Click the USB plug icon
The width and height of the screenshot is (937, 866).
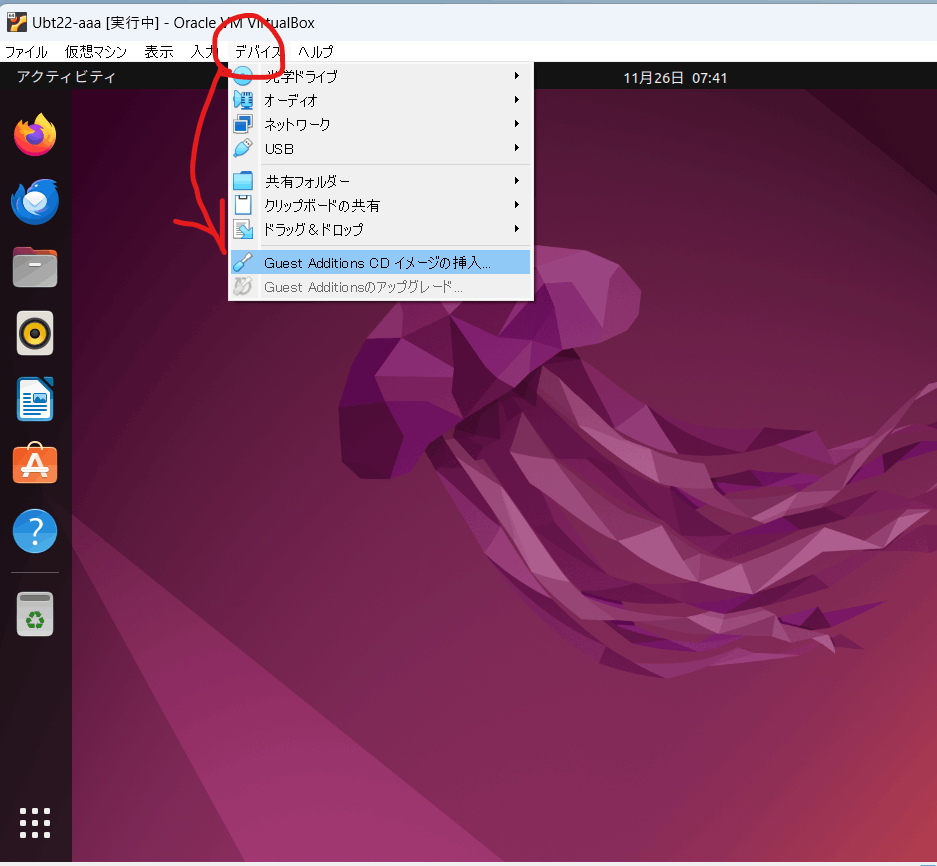[243, 148]
